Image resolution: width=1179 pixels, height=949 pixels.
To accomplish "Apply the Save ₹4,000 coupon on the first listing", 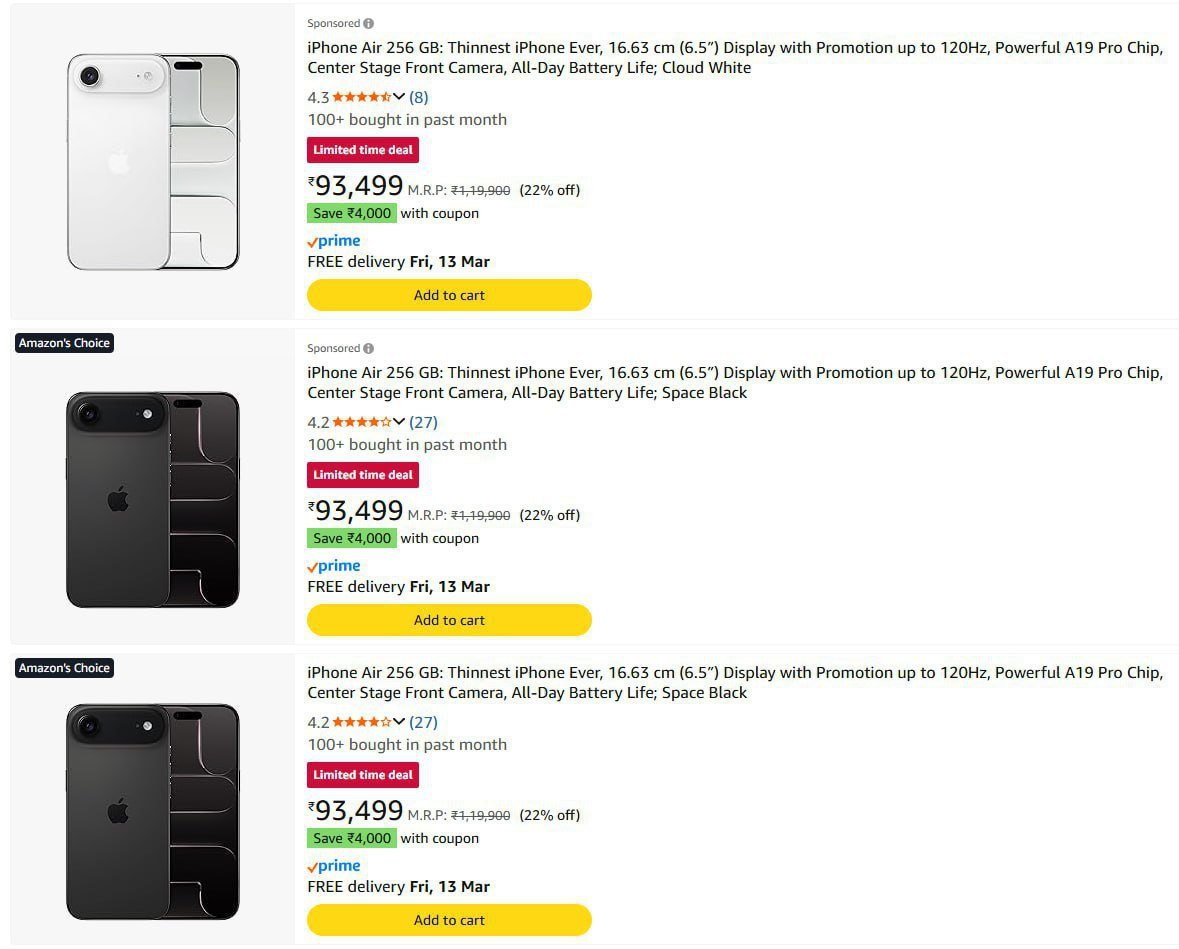I will point(352,213).
